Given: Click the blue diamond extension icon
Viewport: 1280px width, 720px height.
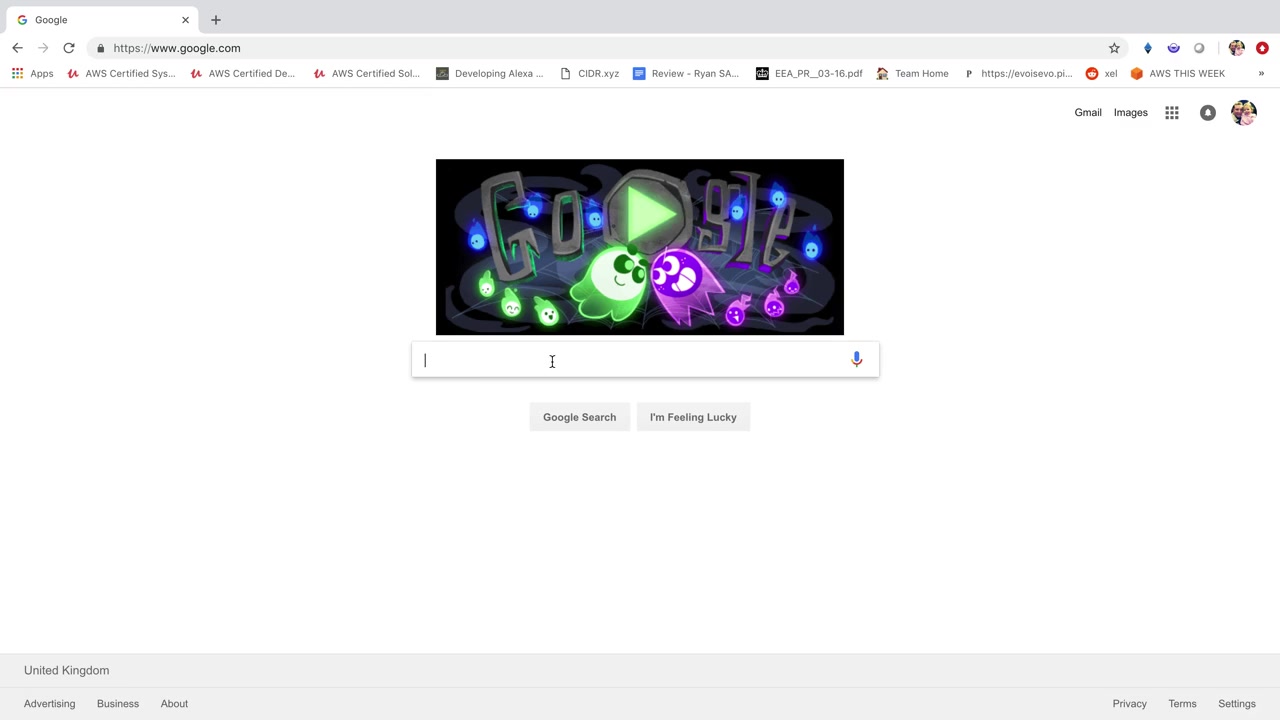Looking at the screenshot, I should coord(1148,48).
